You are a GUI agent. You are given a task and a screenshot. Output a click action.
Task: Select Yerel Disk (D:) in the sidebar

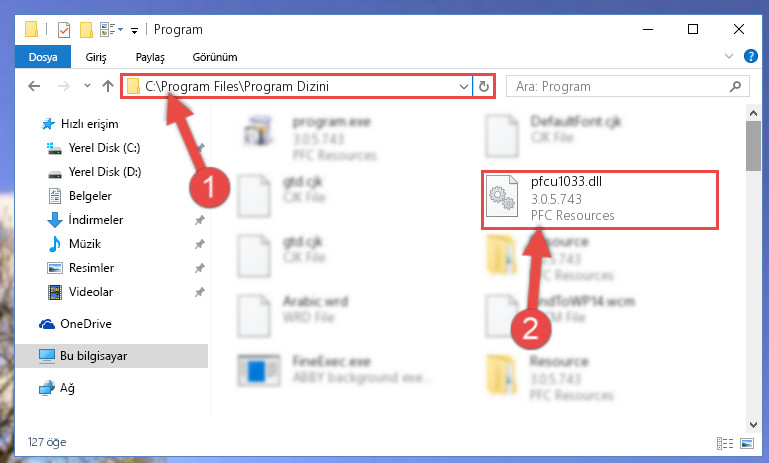point(105,172)
